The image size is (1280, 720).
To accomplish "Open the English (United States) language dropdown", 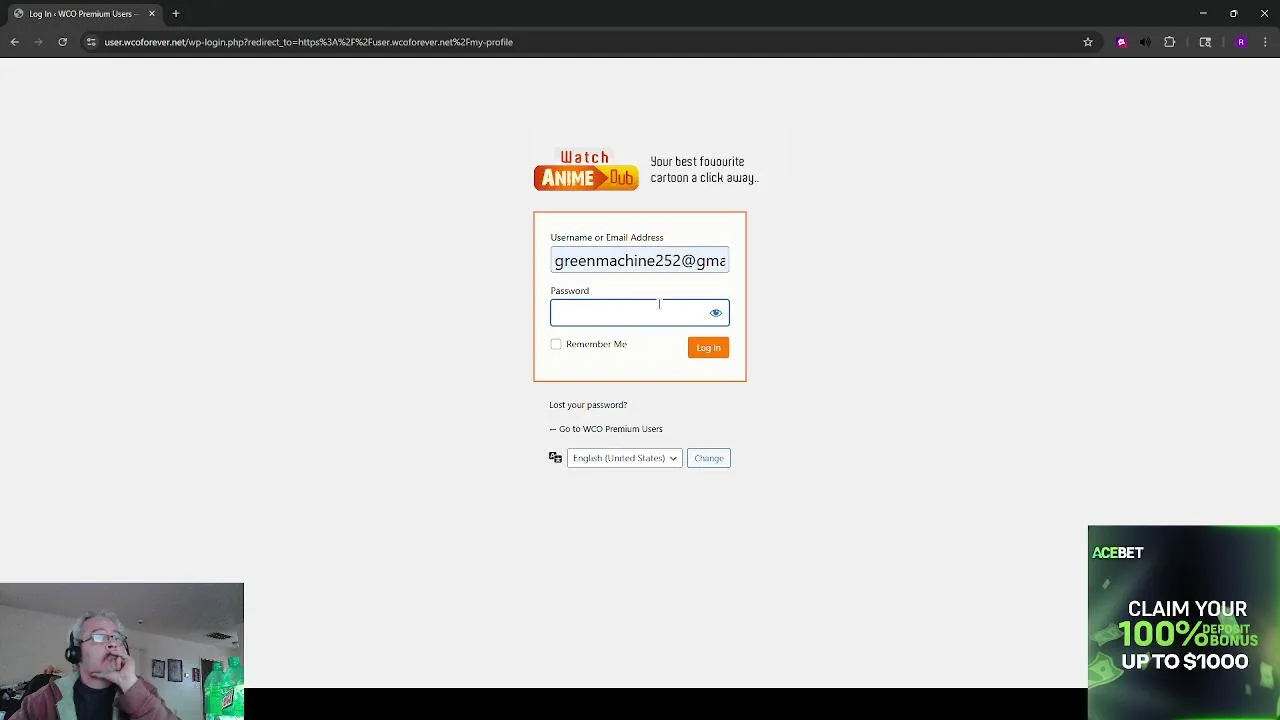I will pos(624,458).
